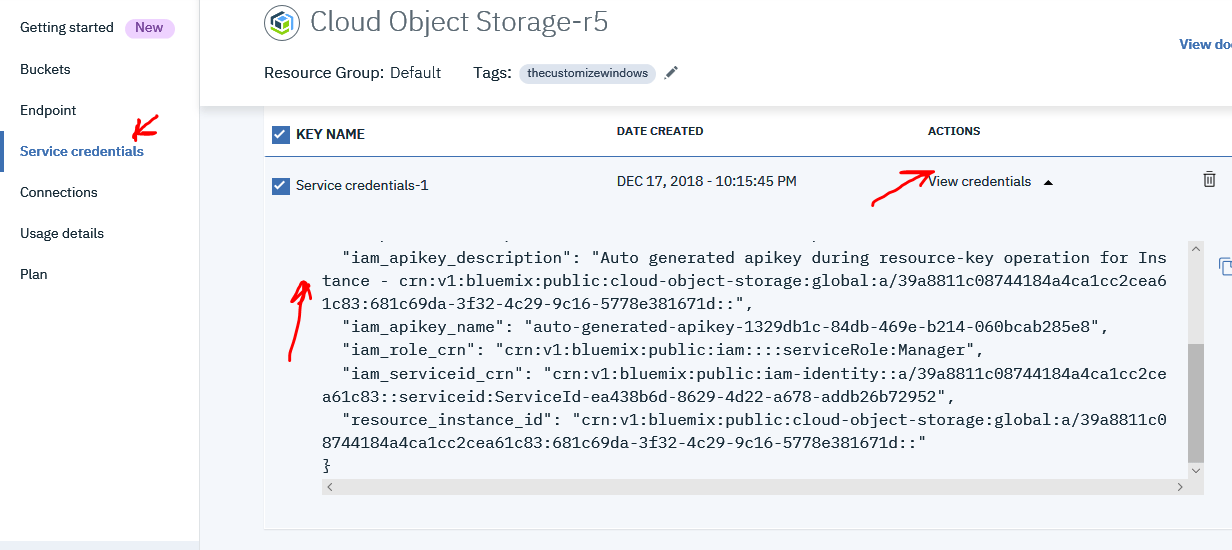The height and width of the screenshot is (550, 1232).
Task: Click the View credentials link
Action: pyautogui.click(x=979, y=181)
